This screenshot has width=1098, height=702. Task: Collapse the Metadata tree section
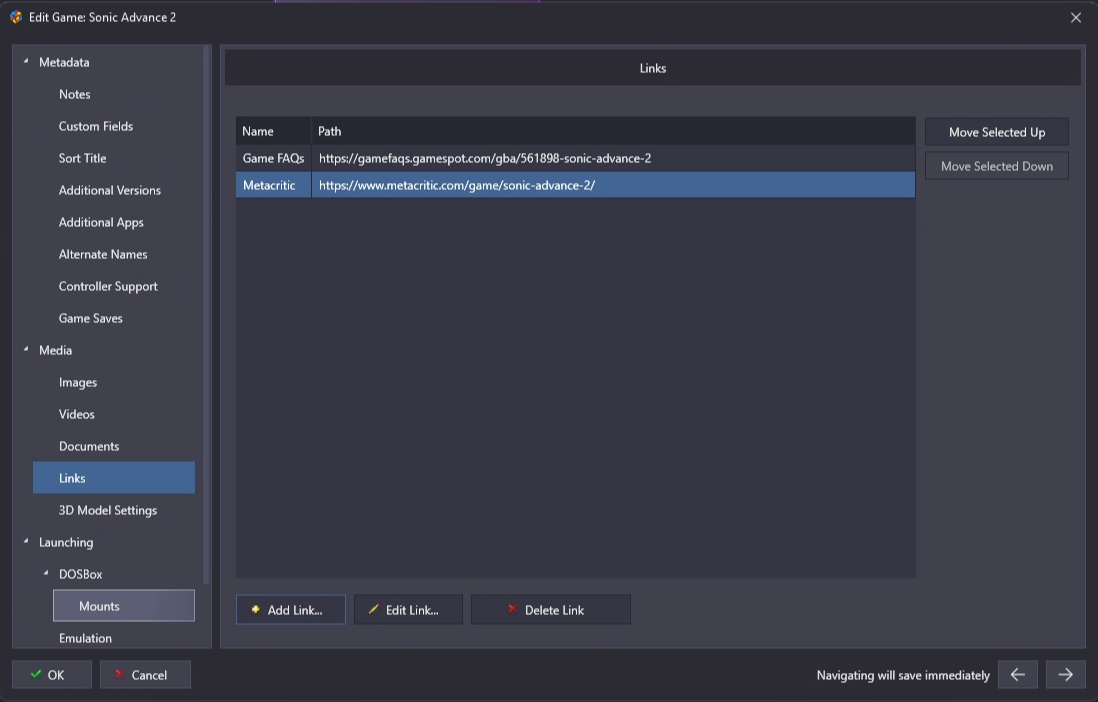click(x=26, y=62)
